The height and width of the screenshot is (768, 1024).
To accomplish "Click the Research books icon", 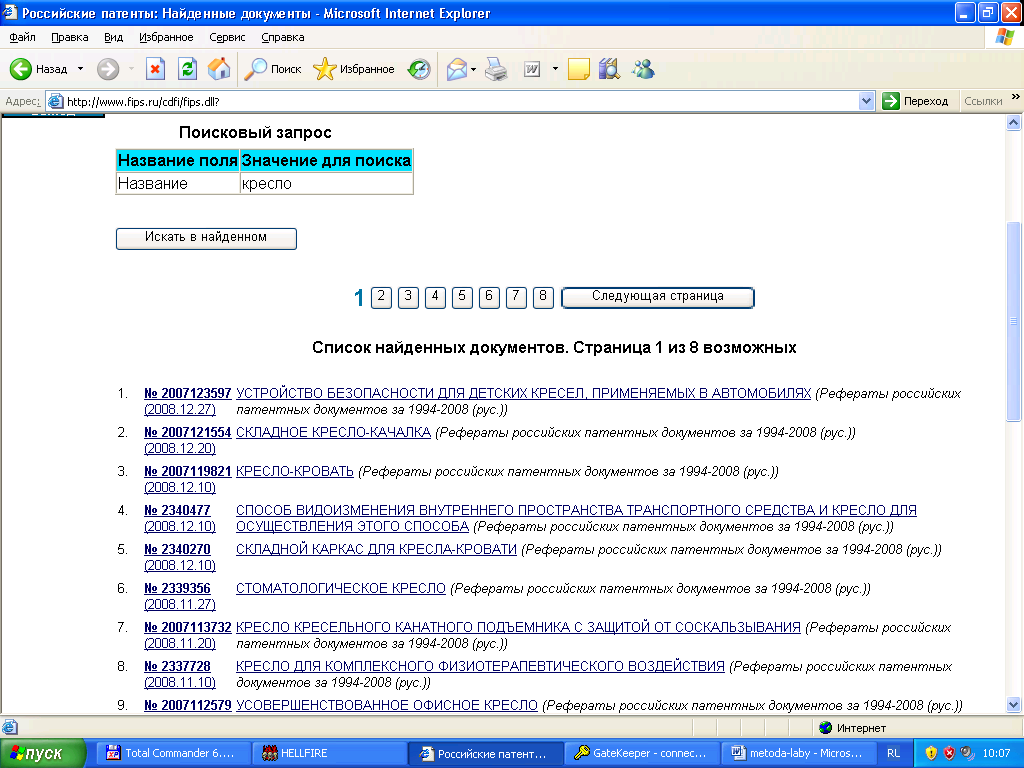I will coord(609,69).
